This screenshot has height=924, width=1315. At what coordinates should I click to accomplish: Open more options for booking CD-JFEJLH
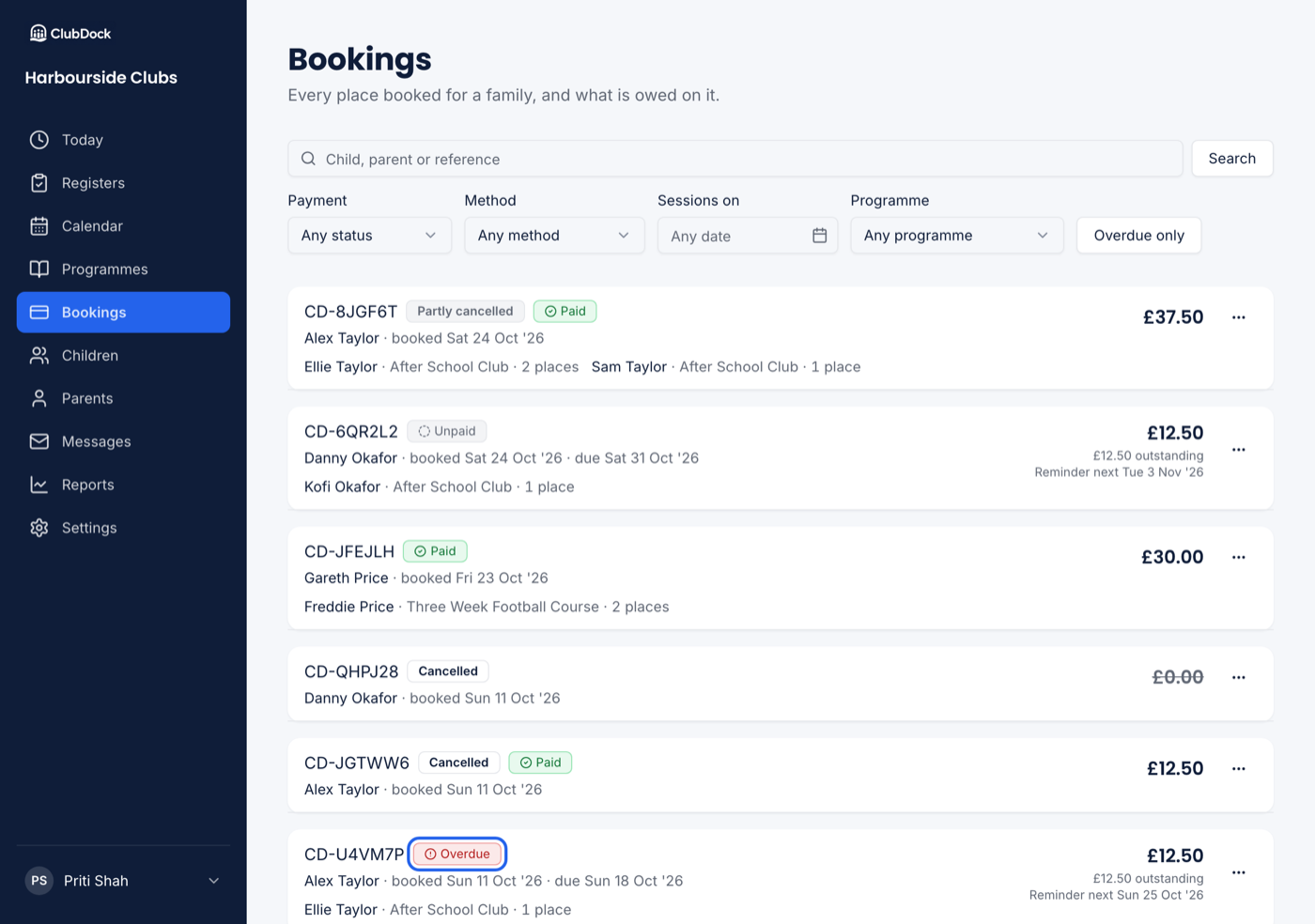click(x=1239, y=558)
